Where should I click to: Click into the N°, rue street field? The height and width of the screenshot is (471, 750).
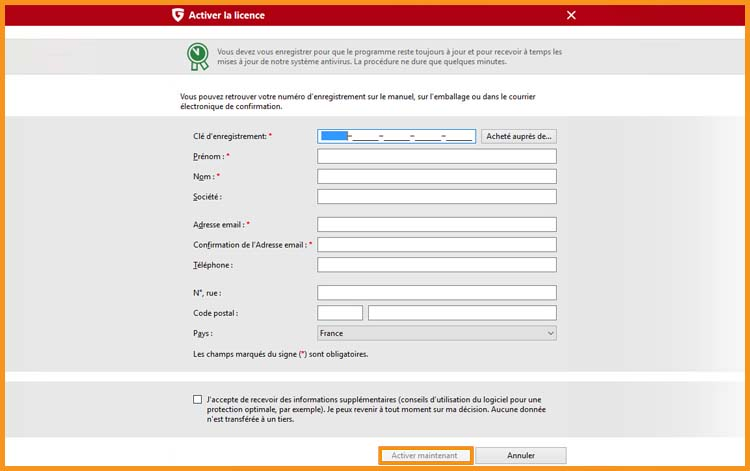(x=437, y=293)
